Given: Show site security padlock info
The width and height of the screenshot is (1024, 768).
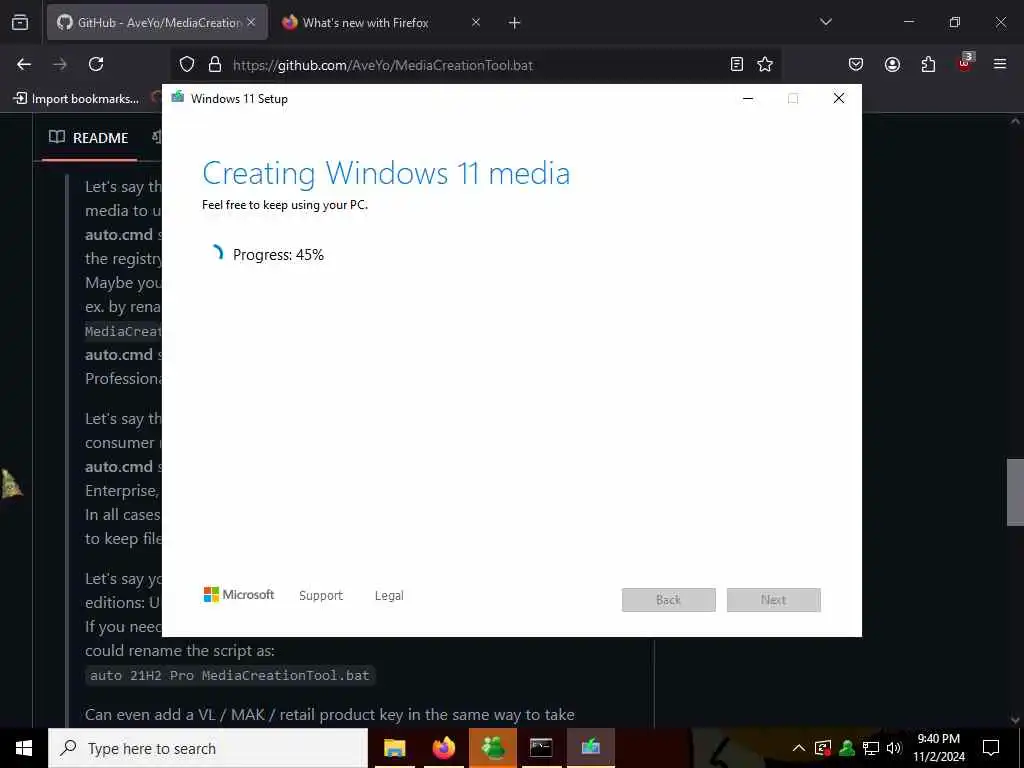Looking at the screenshot, I should pos(215,65).
